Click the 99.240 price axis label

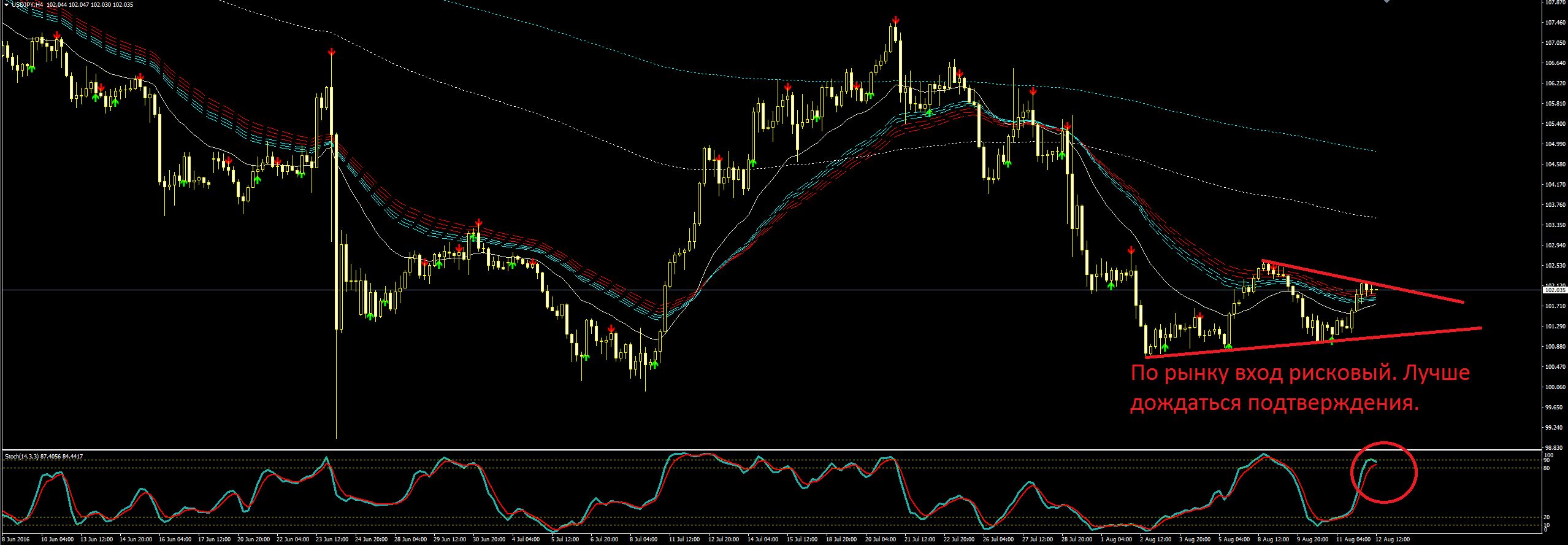point(1555,428)
